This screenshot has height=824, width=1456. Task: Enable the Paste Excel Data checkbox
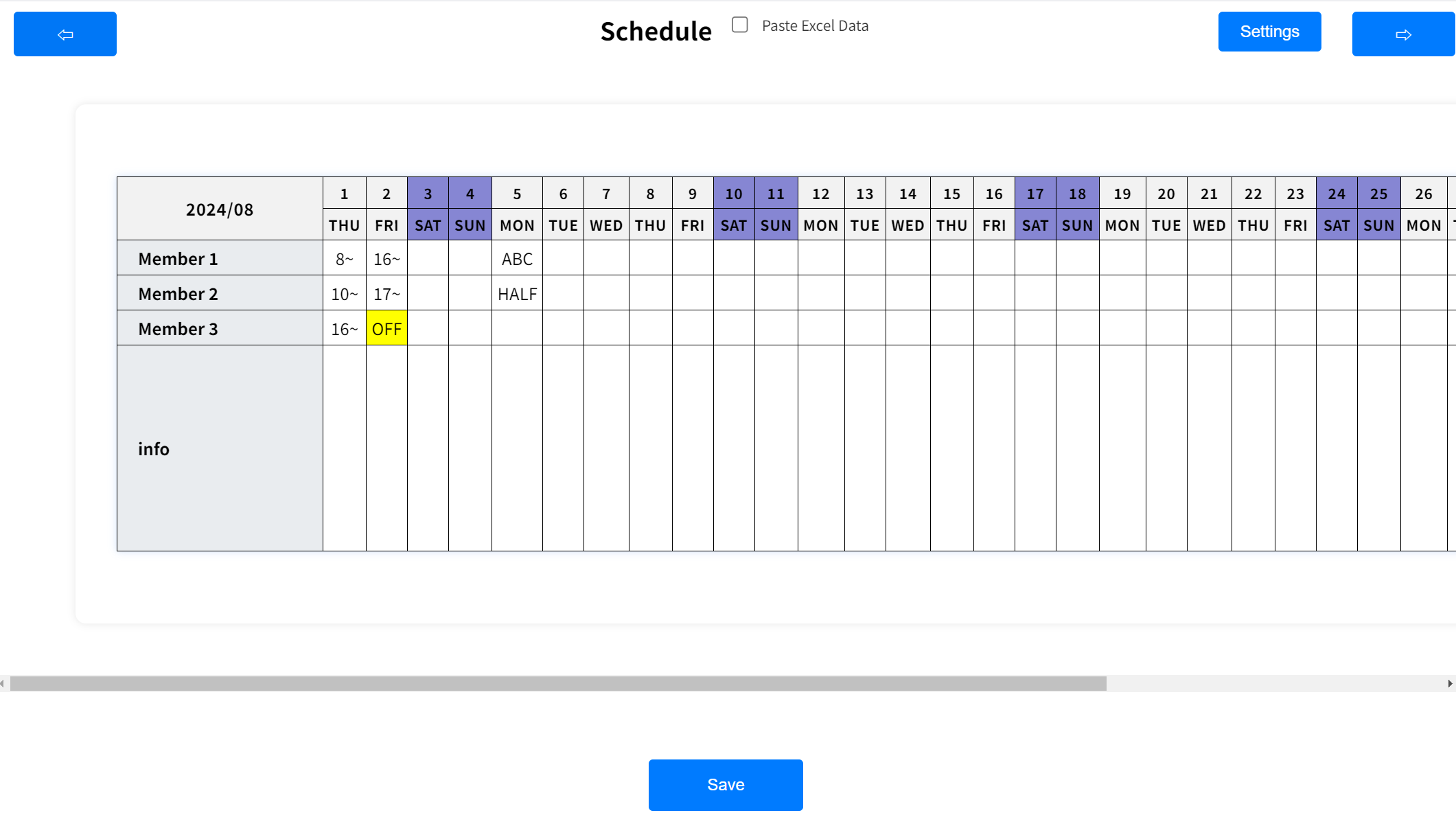(x=739, y=25)
